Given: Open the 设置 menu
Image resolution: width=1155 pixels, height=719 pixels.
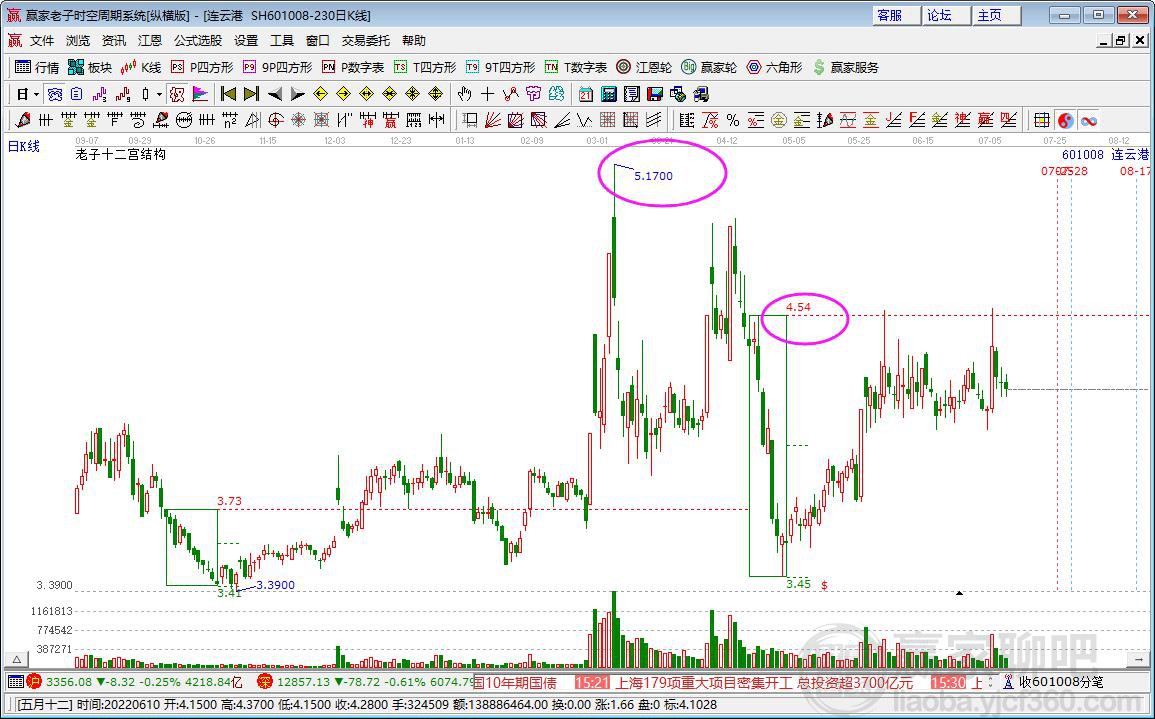Looking at the screenshot, I should click(246, 41).
